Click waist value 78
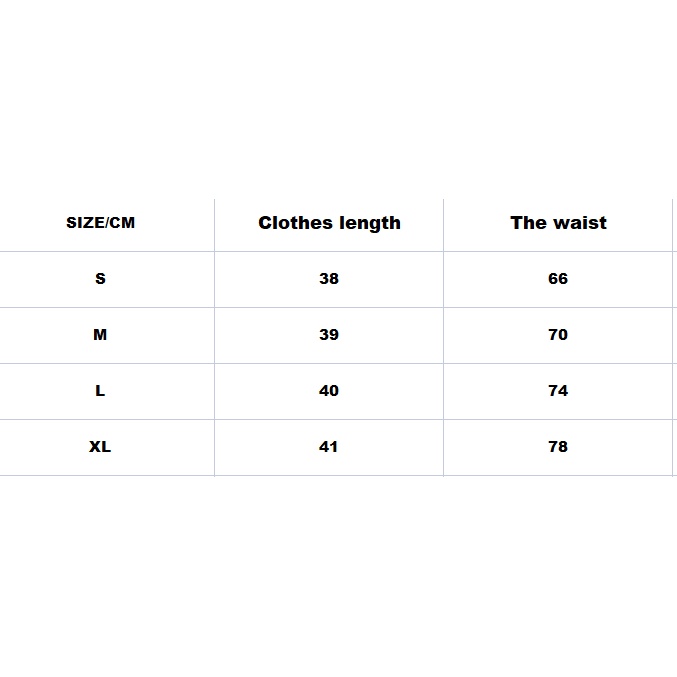This screenshot has height=677, width=677. pos(558,446)
